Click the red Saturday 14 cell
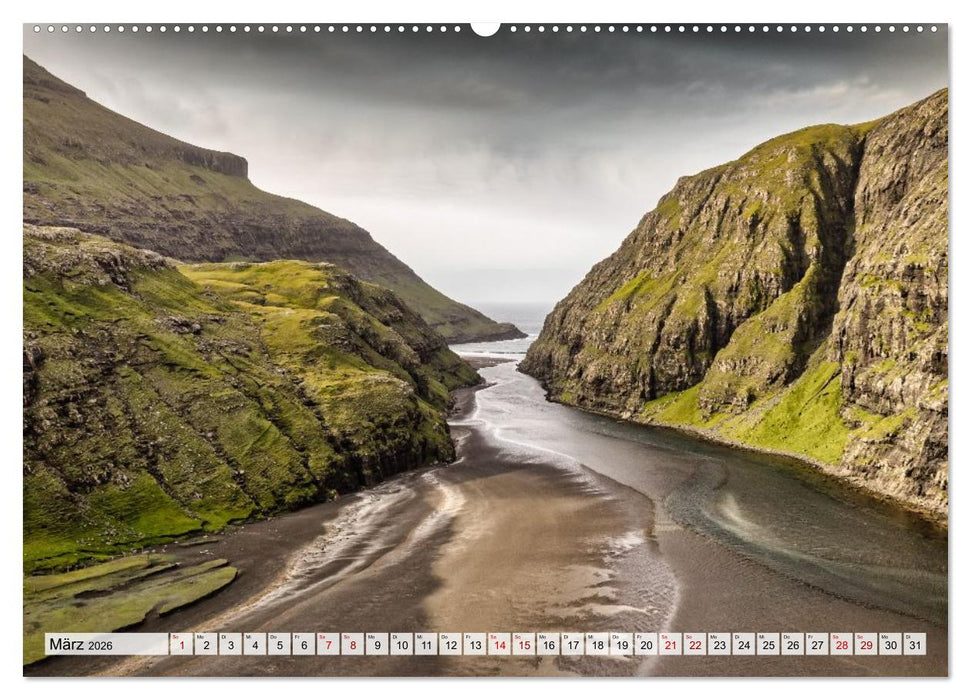 499,644
